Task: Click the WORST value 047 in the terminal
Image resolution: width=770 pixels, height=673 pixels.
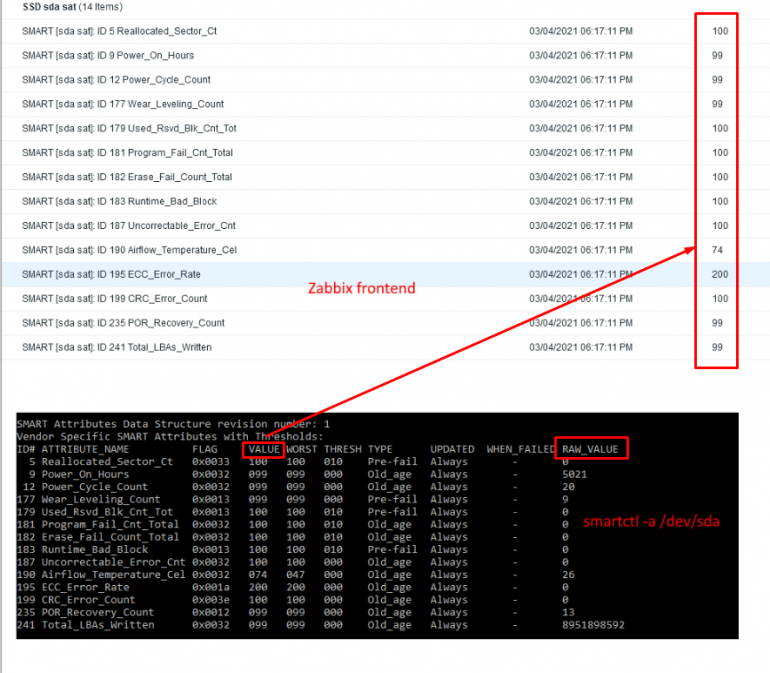Action: 296,575
